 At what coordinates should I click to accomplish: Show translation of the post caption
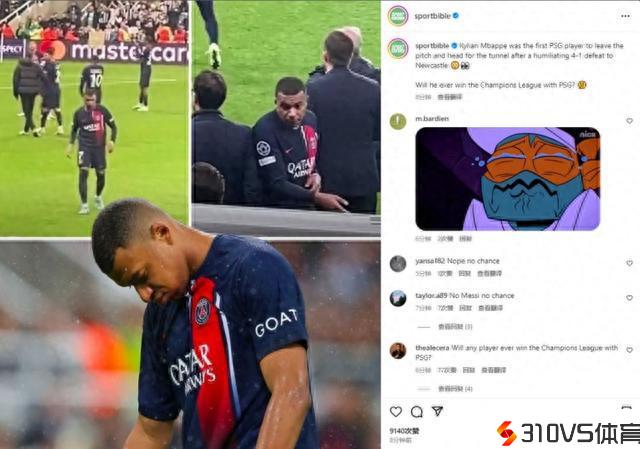(x=449, y=97)
